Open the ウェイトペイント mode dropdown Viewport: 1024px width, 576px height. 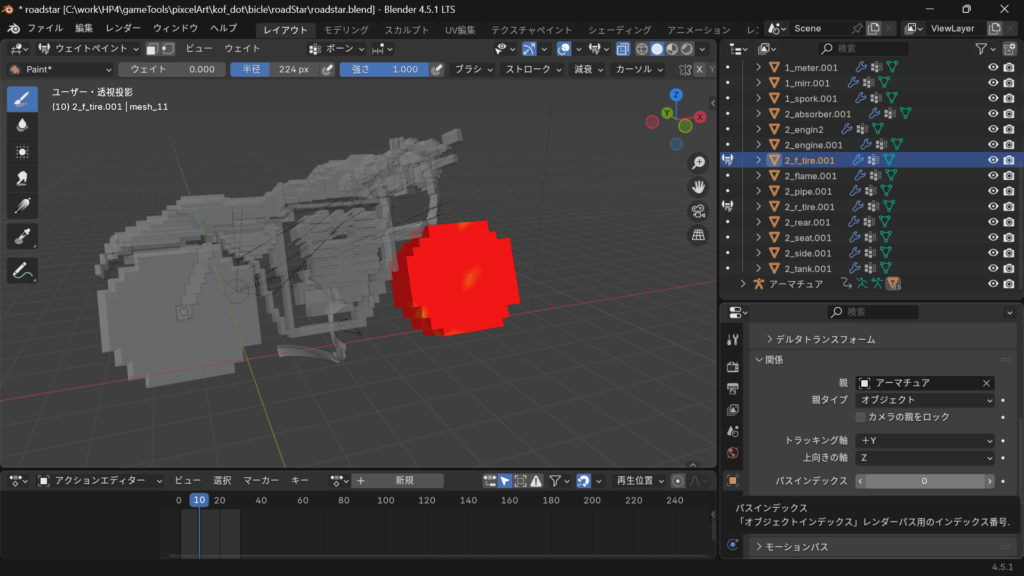tap(89, 48)
